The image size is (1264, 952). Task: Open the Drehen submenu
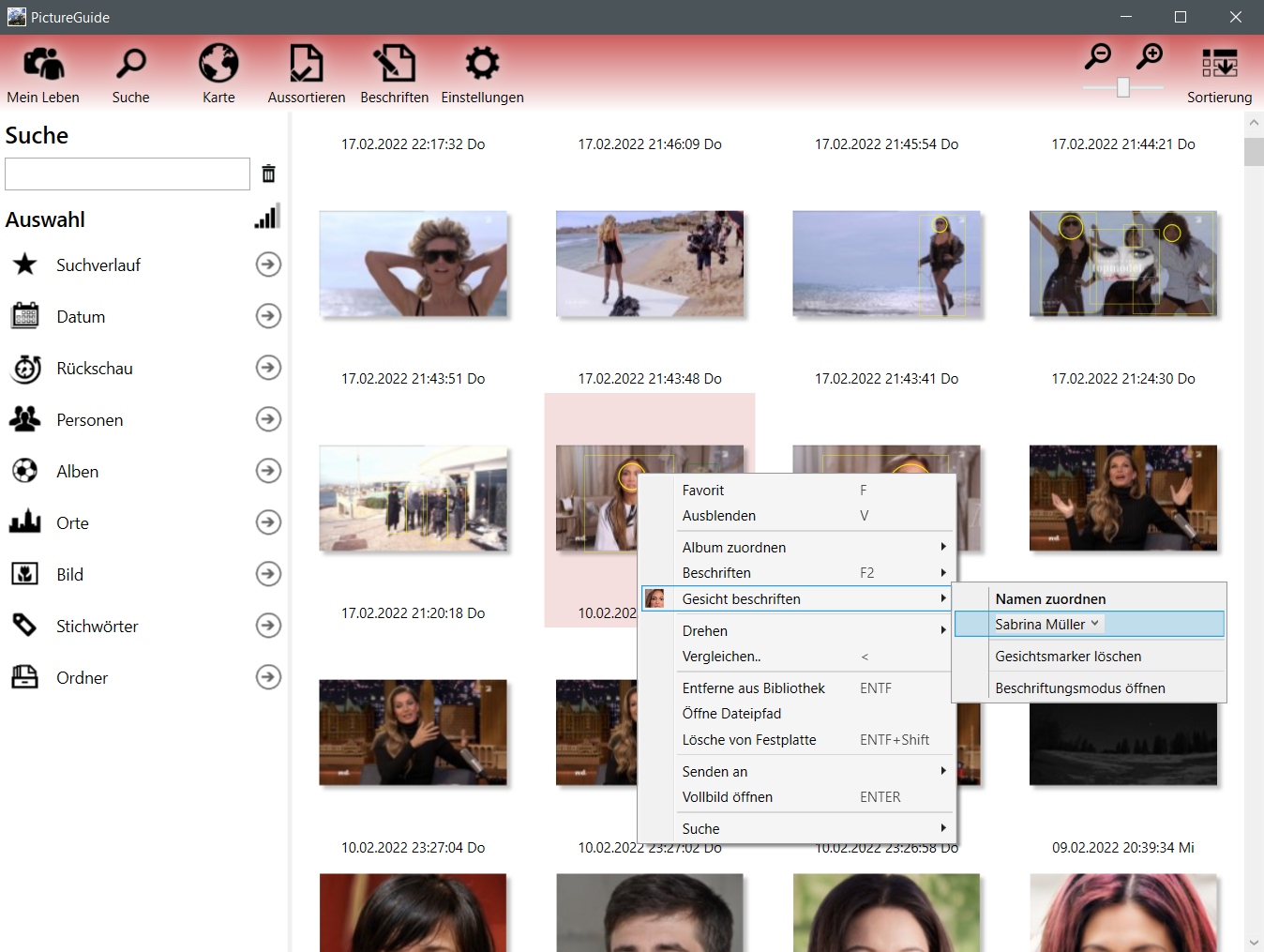tap(797, 630)
